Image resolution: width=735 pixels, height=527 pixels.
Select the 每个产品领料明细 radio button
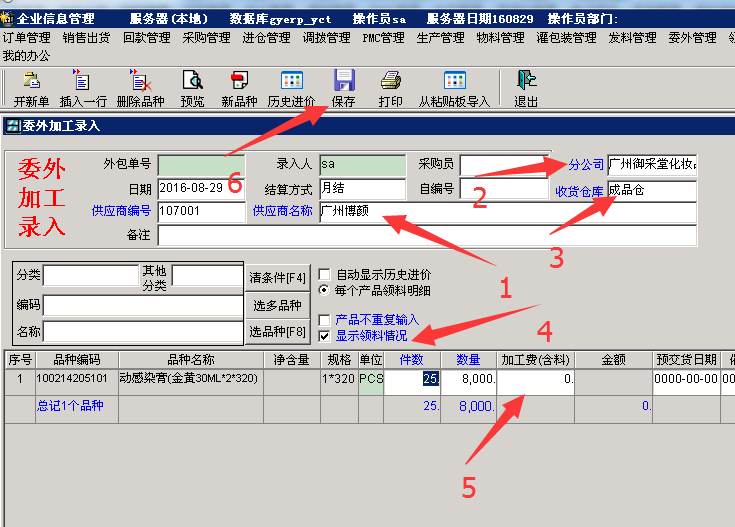pyautogui.click(x=324, y=290)
